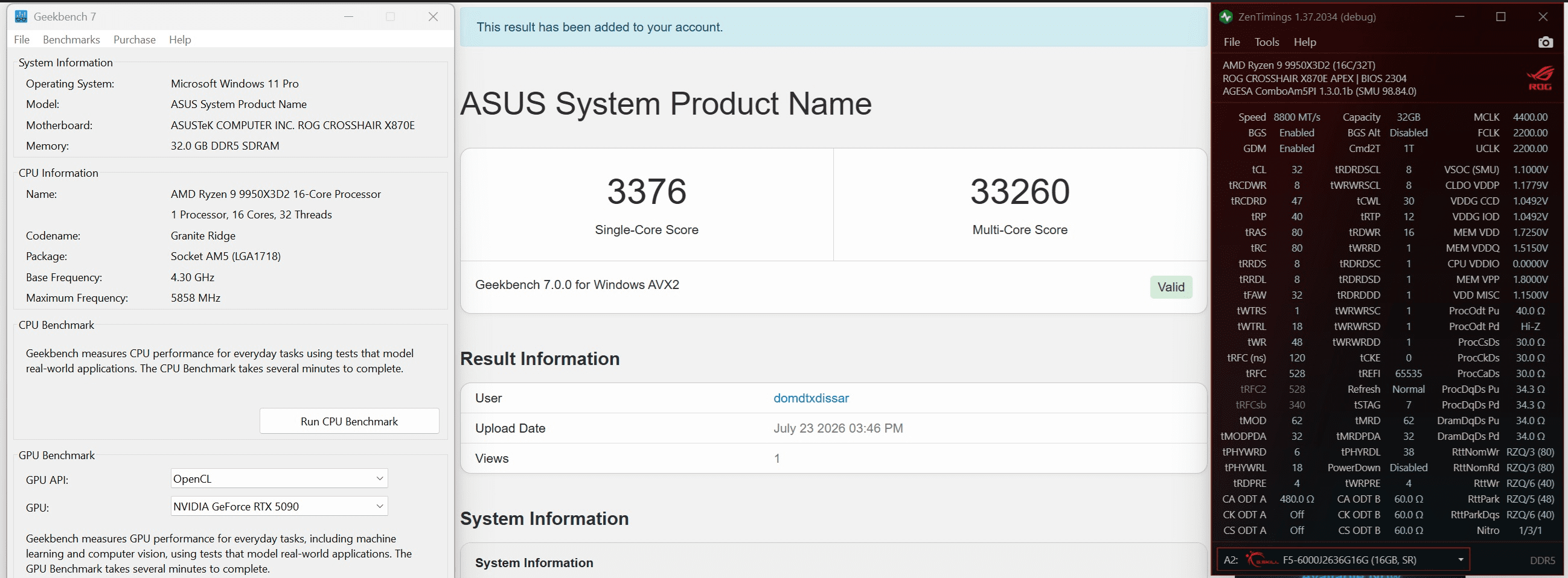Maximize the ZenTimings window
The image size is (1568, 578).
coord(1501,16)
